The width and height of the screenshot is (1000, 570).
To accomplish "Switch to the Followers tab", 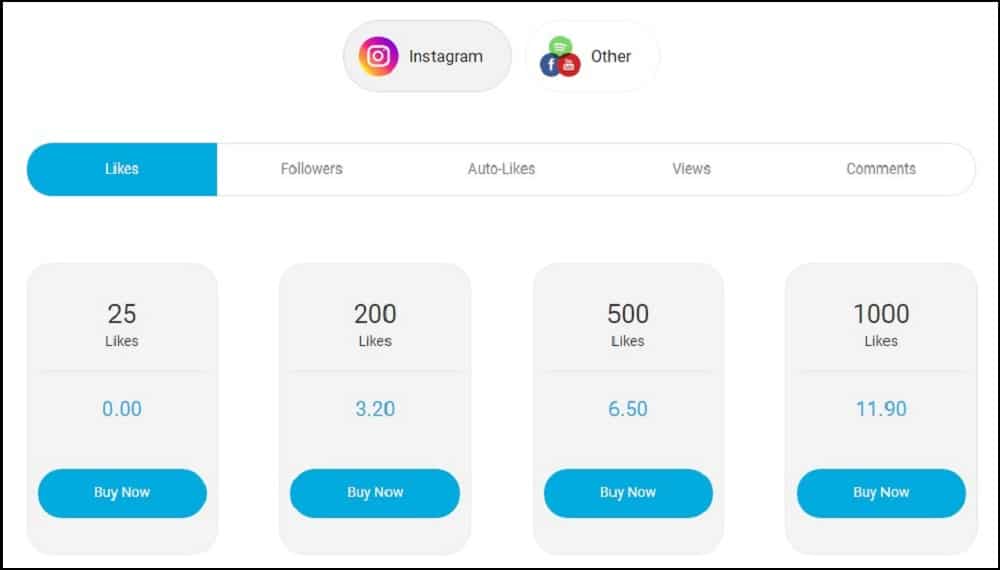I will pyautogui.click(x=312, y=169).
